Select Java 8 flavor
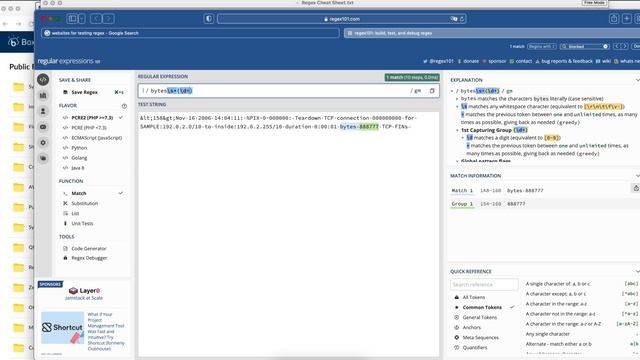The width and height of the screenshot is (640, 360). (x=78, y=168)
